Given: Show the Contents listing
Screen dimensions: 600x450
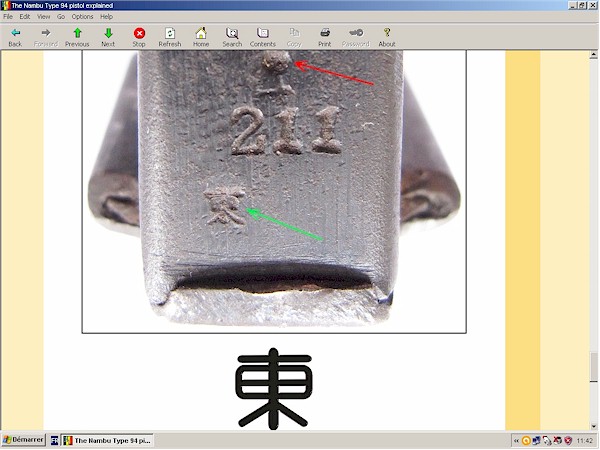Looking at the screenshot, I should tap(263, 37).
